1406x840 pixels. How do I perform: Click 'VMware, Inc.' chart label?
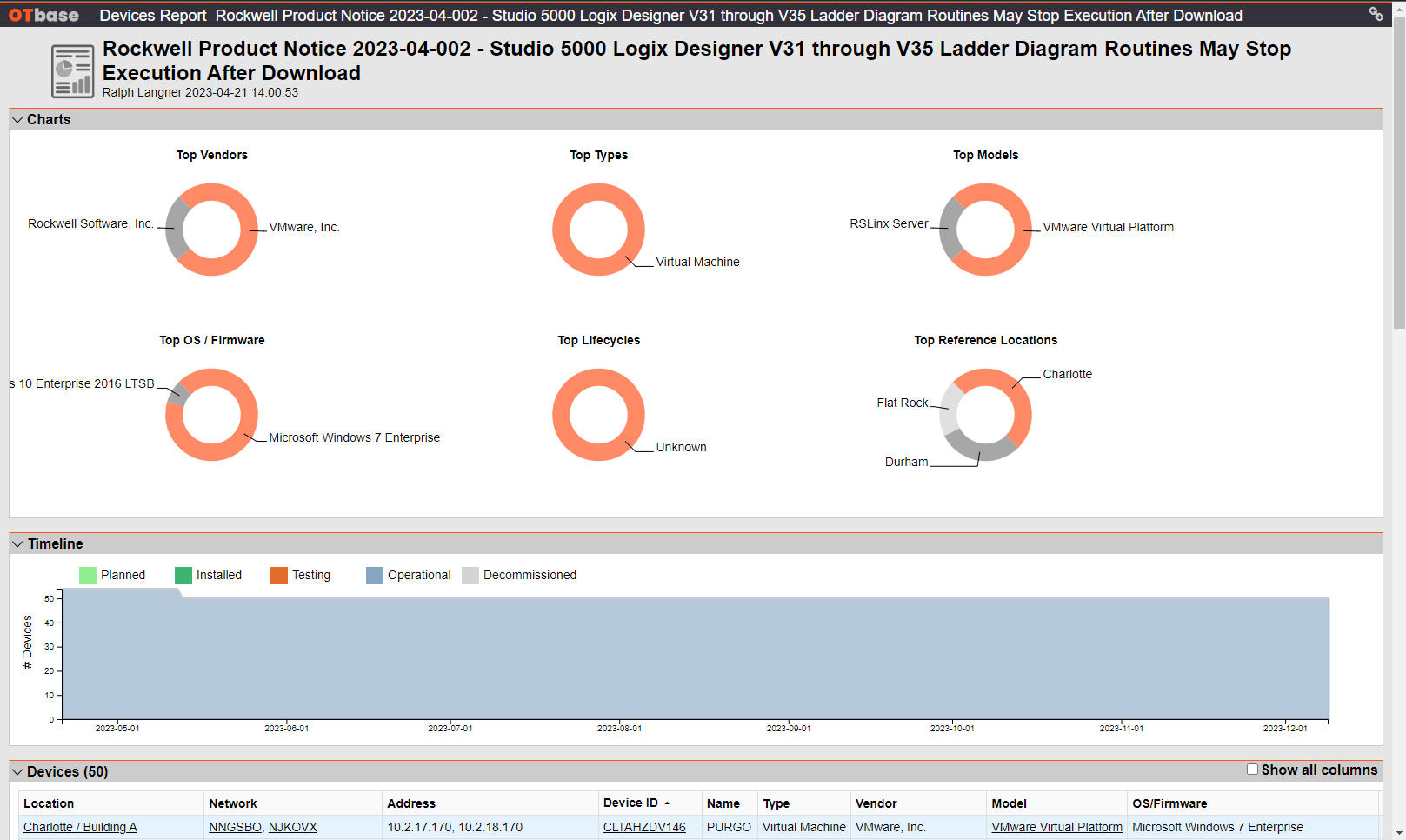pyautogui.click(x=304, y=227)
